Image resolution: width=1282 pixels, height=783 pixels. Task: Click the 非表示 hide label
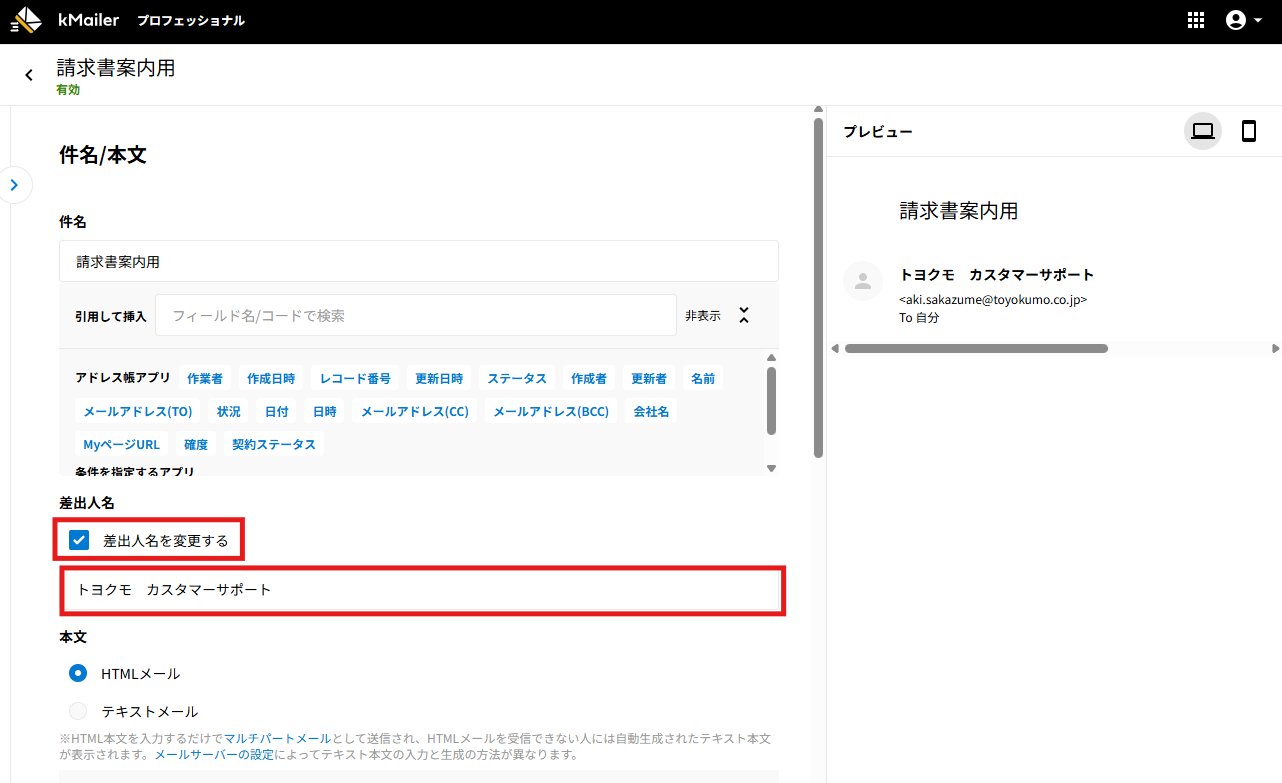click(x=702, y=316)
